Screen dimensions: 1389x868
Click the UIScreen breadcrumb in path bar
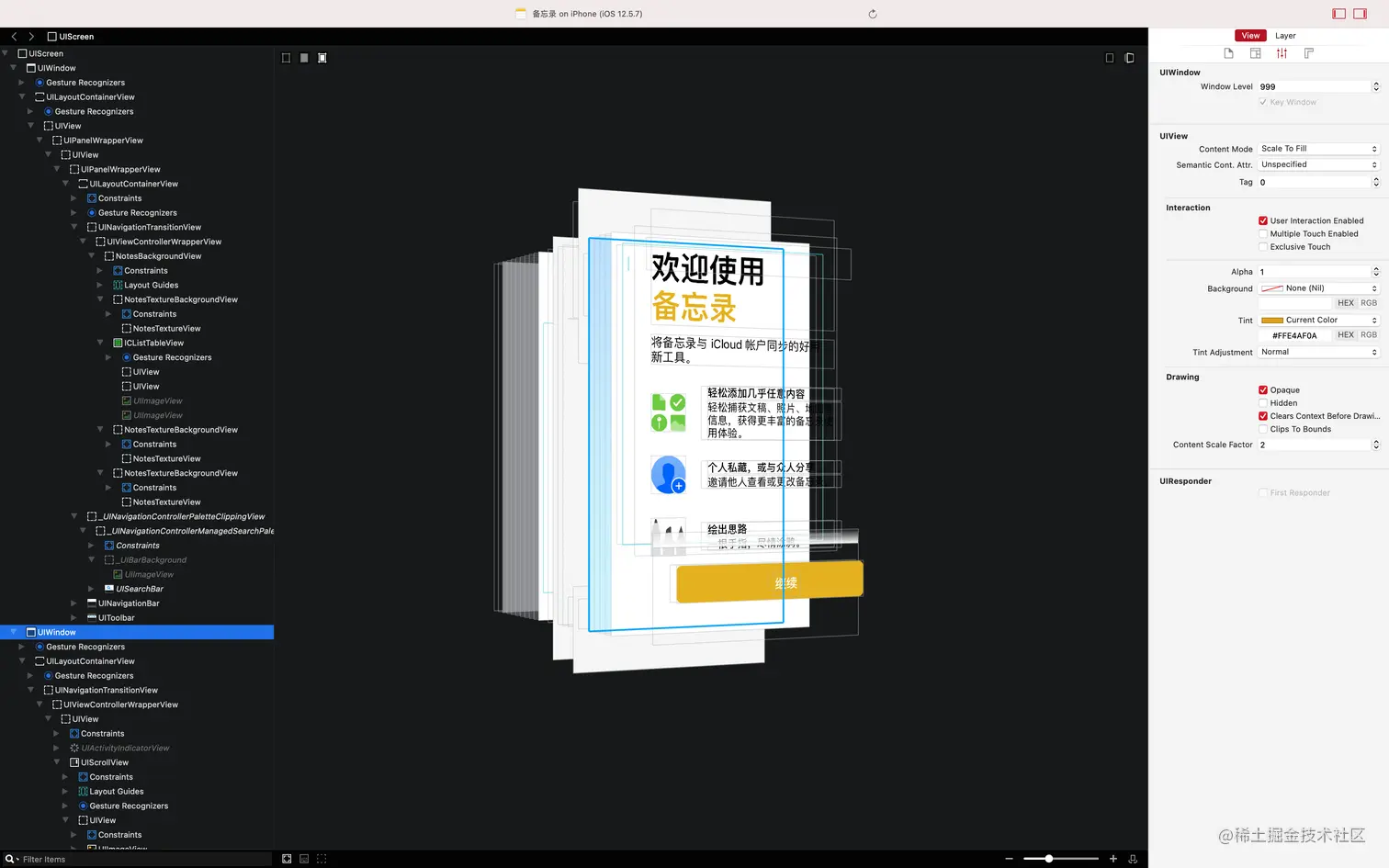[x=71, y=37]
